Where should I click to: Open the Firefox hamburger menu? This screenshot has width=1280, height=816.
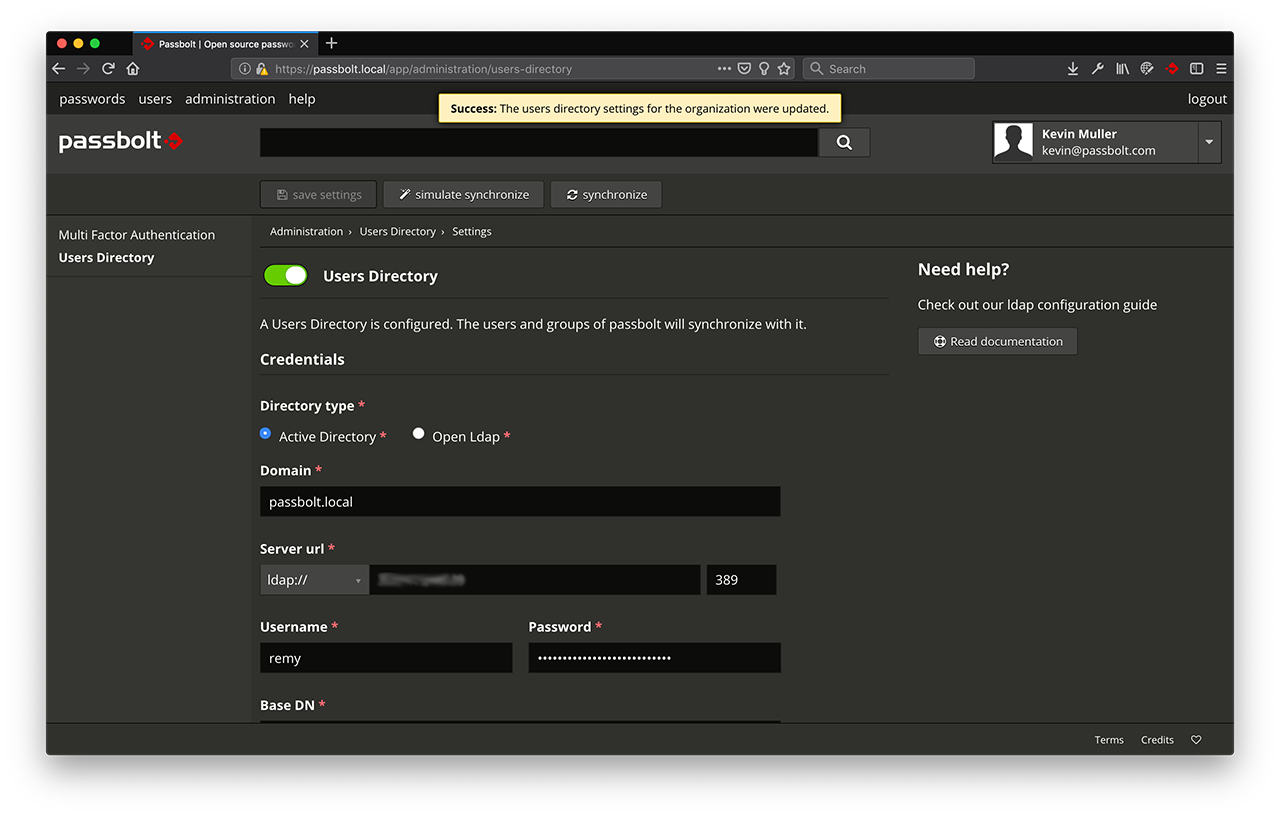1221,69
